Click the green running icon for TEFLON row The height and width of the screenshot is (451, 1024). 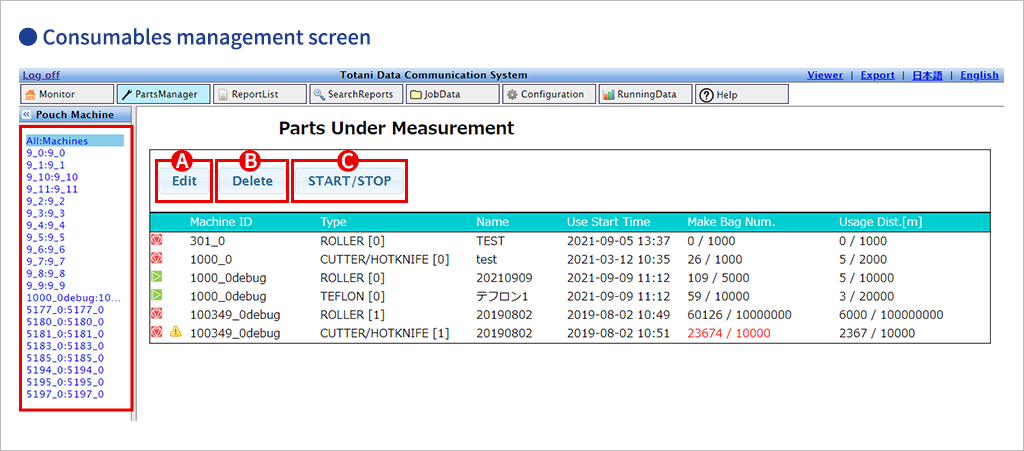coord(157,296)
